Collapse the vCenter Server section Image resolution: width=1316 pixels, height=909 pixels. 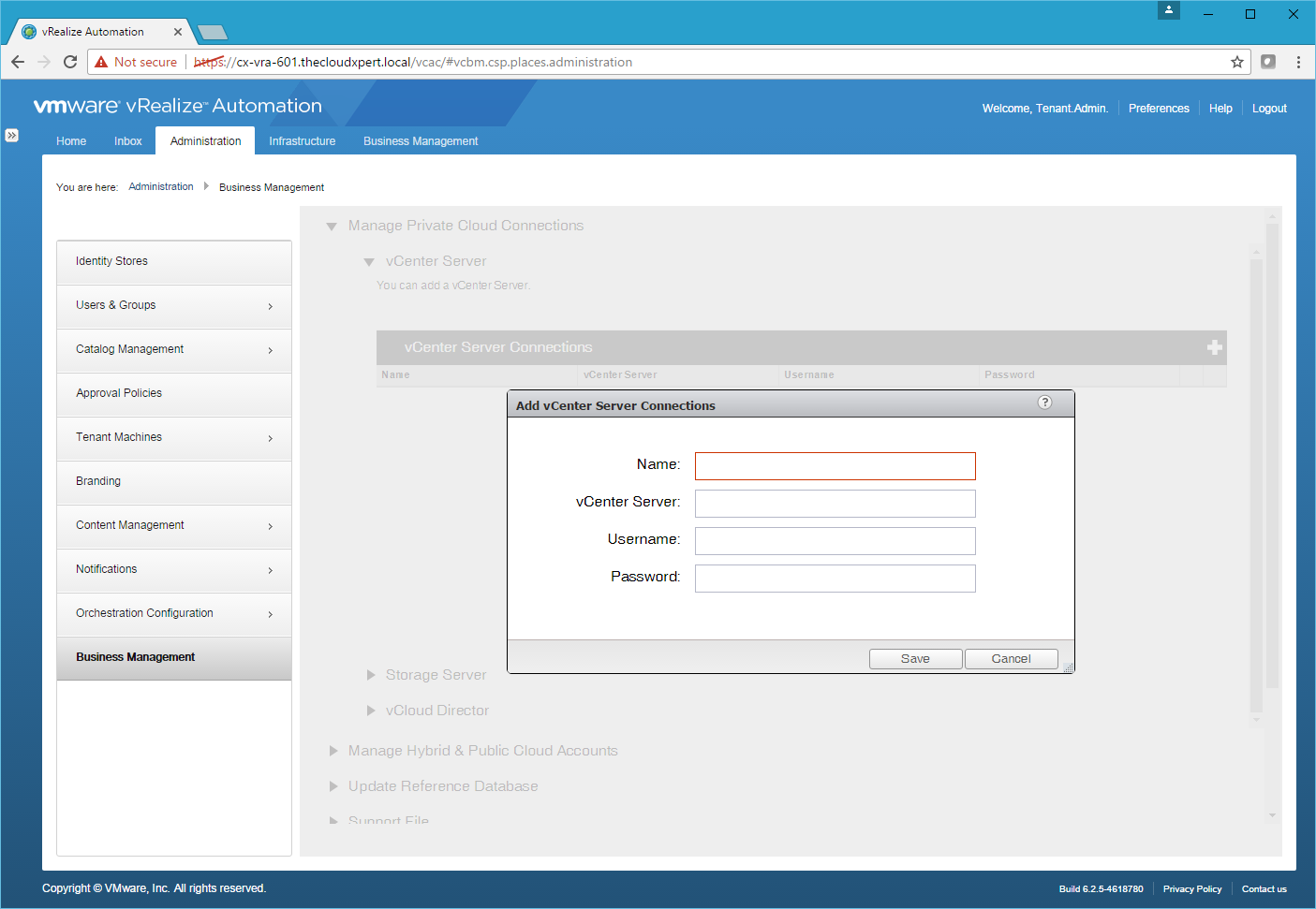point(369,262)
